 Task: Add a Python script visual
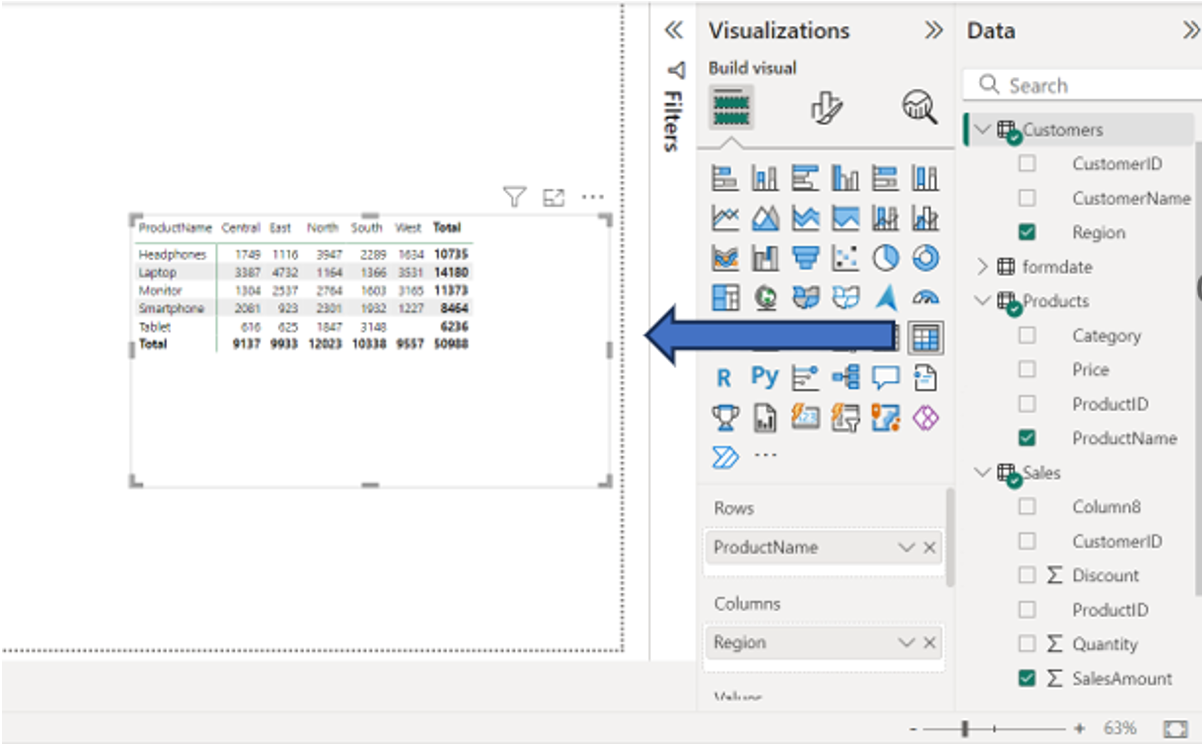[764, 377]
